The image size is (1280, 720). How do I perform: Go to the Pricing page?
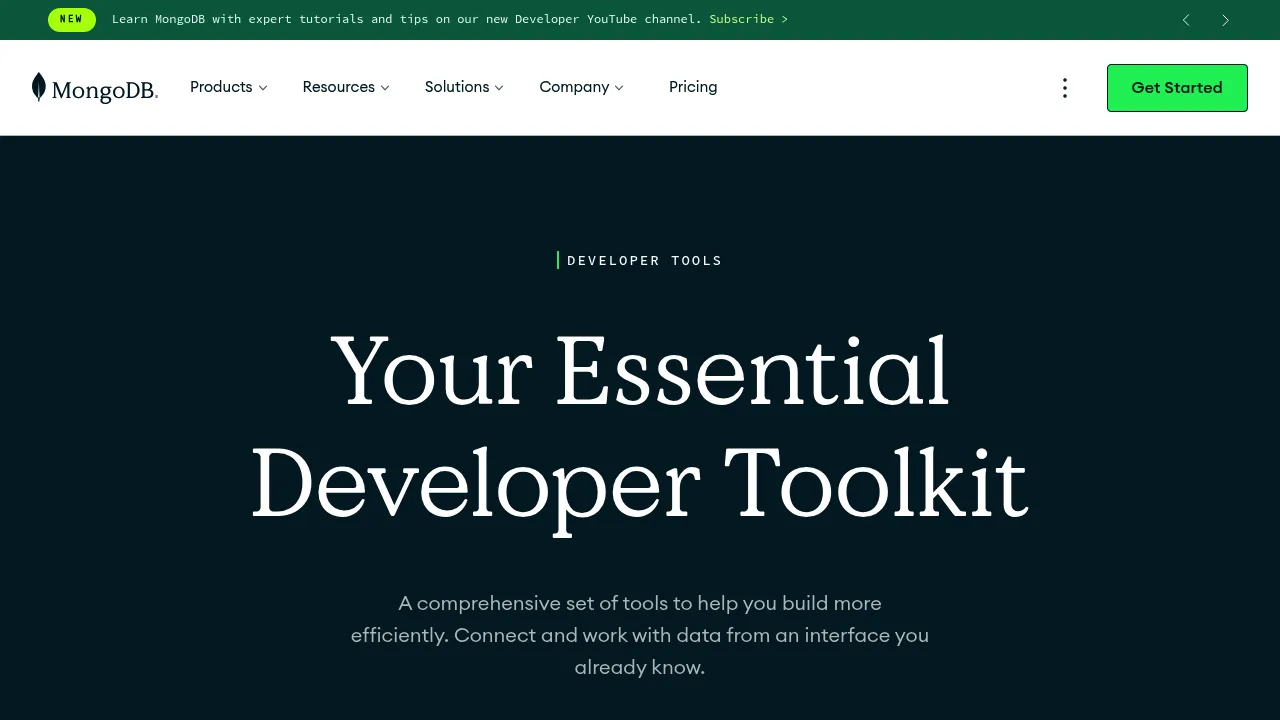coord(693,87)
